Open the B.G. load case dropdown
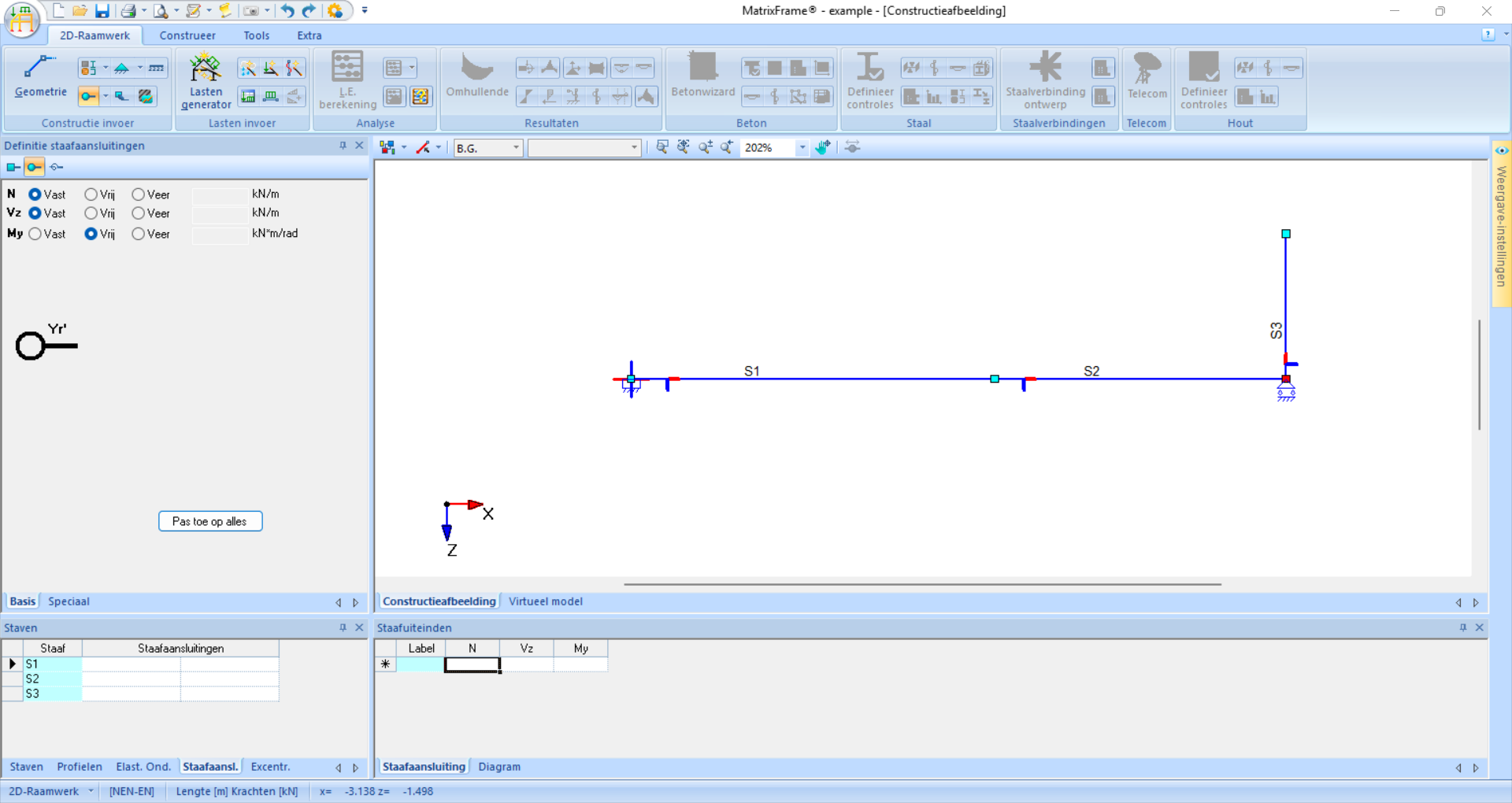 point(516,148)
